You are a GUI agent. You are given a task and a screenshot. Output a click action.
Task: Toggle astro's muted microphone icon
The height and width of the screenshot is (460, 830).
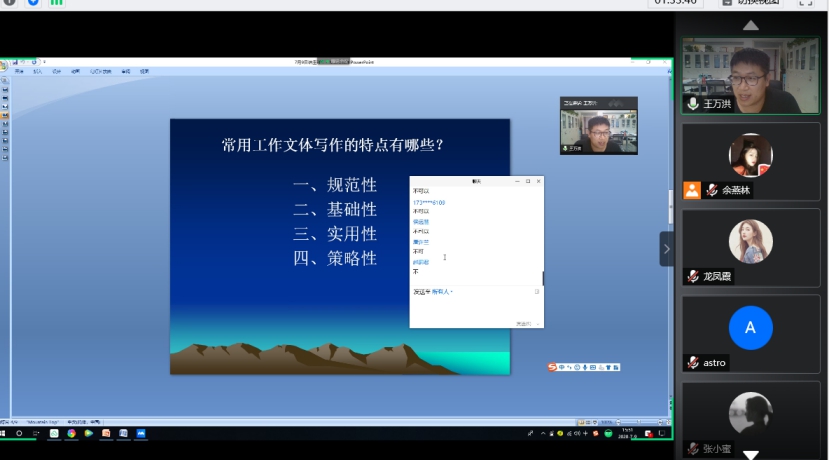point(692,362)
